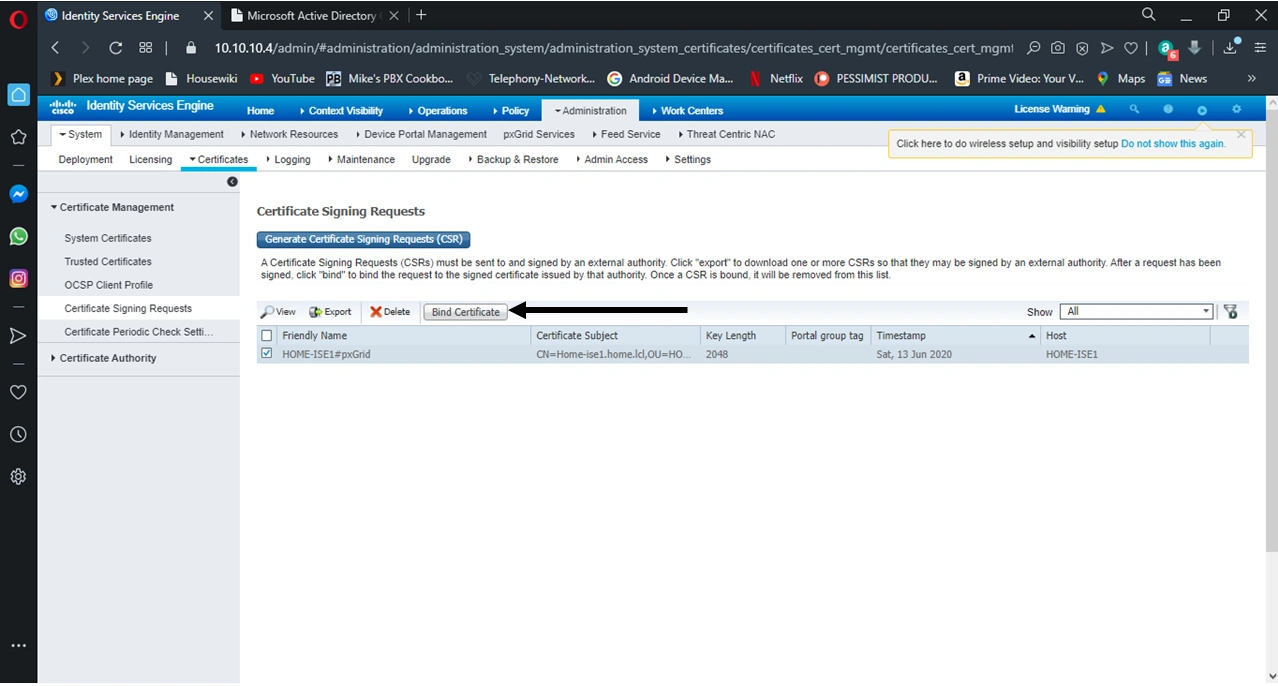Add page to bookmarks heart in address bar

tap(1131, 48)
